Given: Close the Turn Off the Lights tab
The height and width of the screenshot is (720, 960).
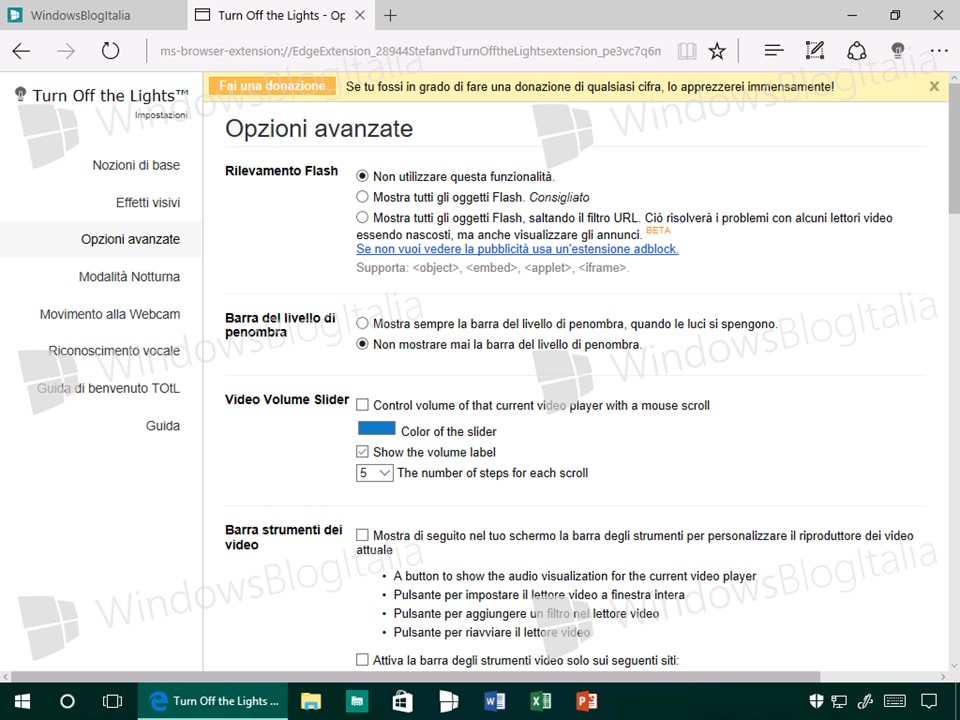Looking at the screenshot, I should [x=361, y=15].
